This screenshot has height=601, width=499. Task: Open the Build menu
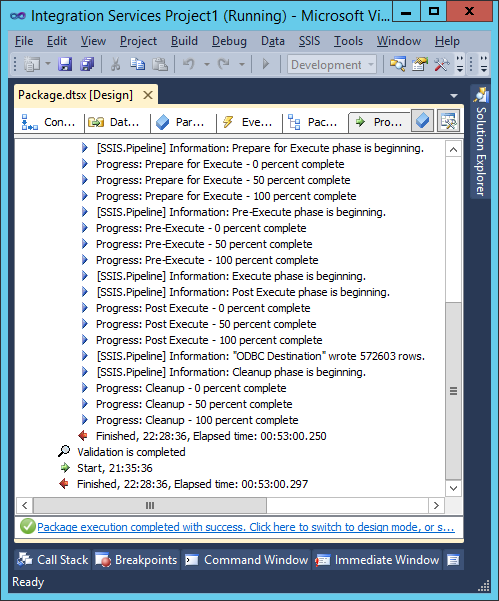(x=184, y=41)
